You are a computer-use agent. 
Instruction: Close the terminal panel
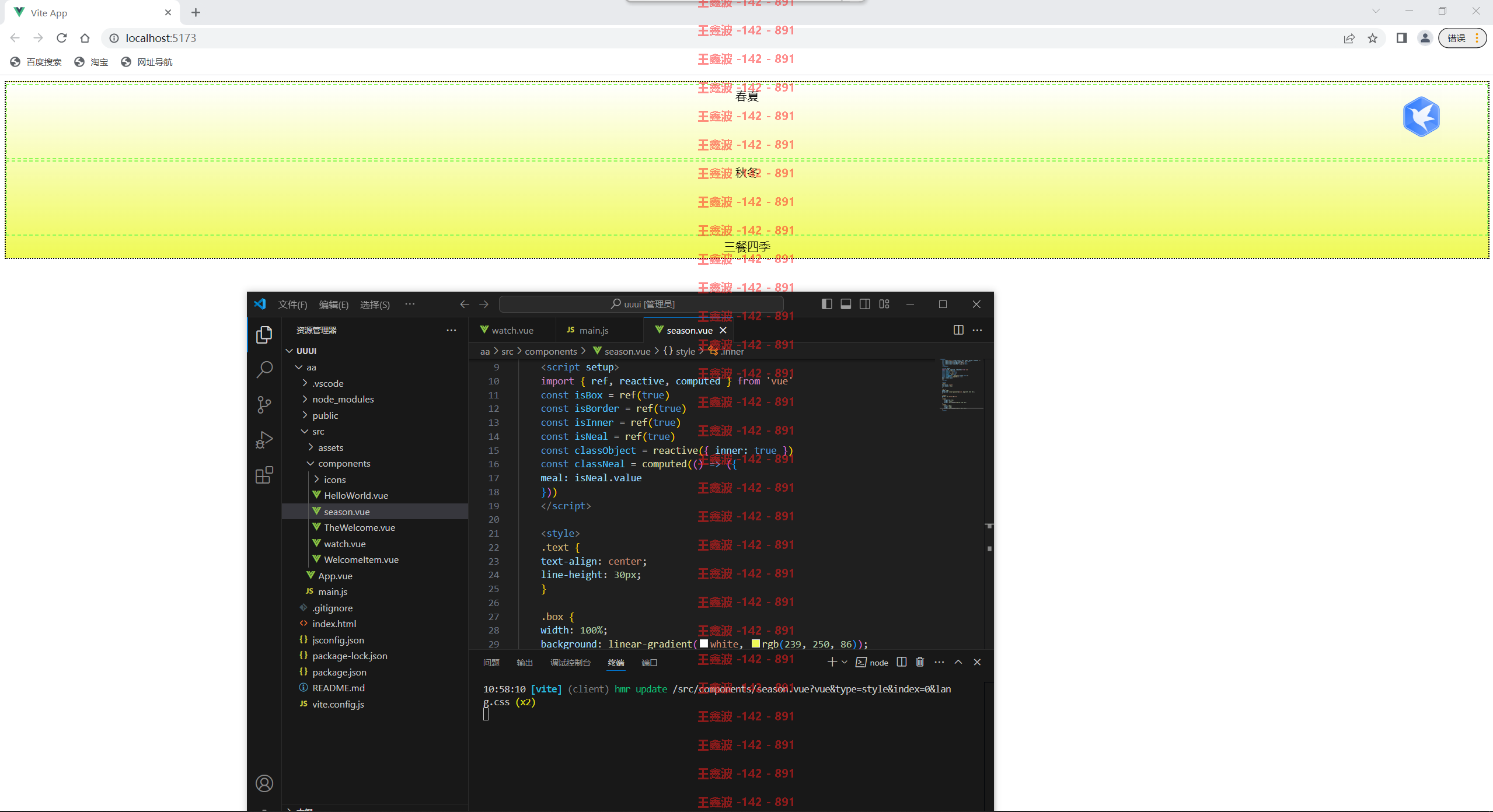tap(977, 662)
